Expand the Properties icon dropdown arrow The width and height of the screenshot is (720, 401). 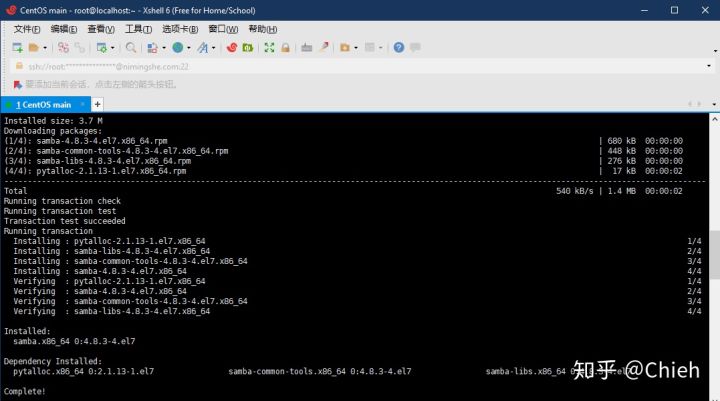[x=112, y=48]
